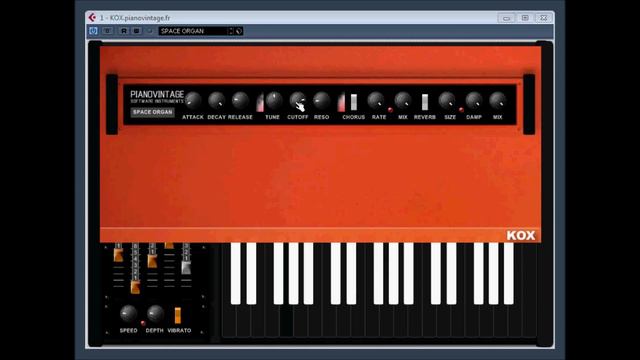Open the preset browser icon in the toolbar
Viewport: 640px width, 360px height.
pos(239,31)
